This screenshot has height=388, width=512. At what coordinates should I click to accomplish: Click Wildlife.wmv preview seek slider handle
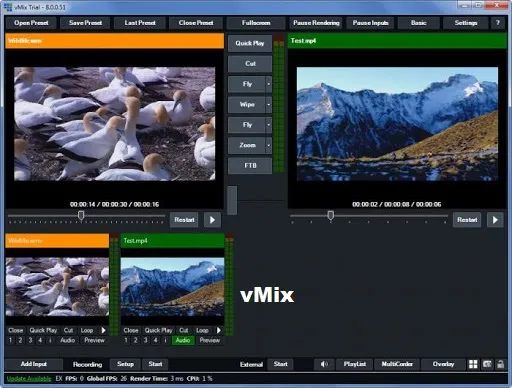coord(81,216)
